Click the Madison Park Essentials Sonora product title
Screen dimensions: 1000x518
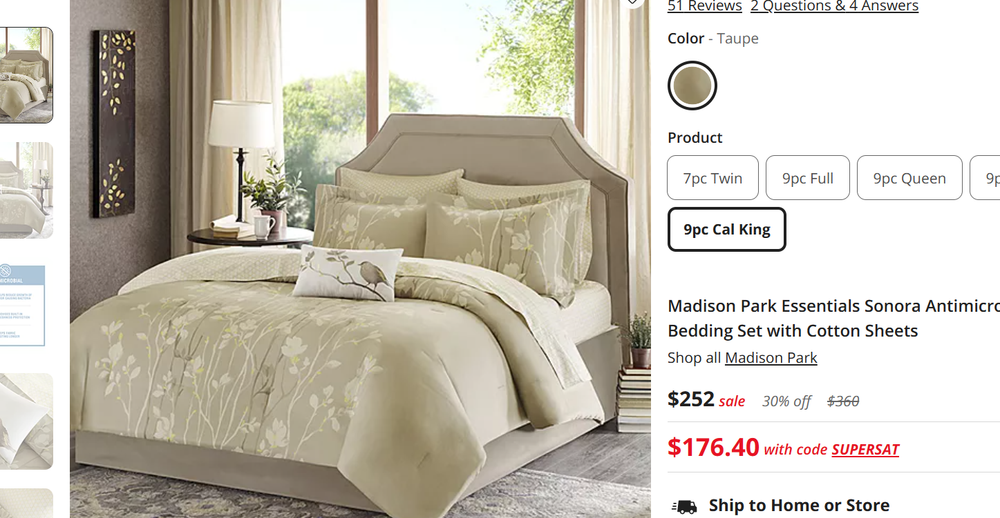pyautogui.click(x=834, y=318)
